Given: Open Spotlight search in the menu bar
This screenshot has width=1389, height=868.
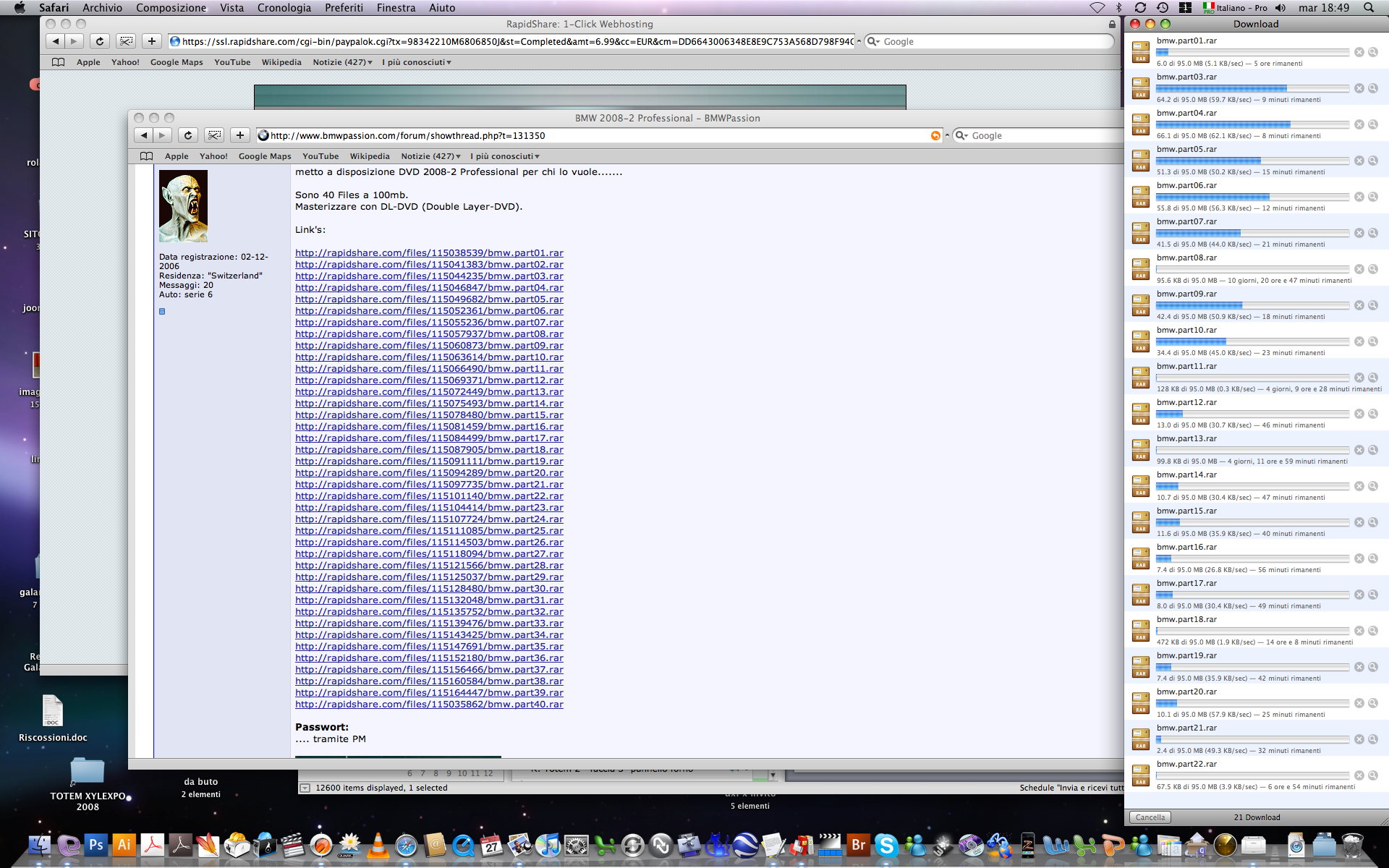Looking at the screenshot, I should coord(1368,8).
